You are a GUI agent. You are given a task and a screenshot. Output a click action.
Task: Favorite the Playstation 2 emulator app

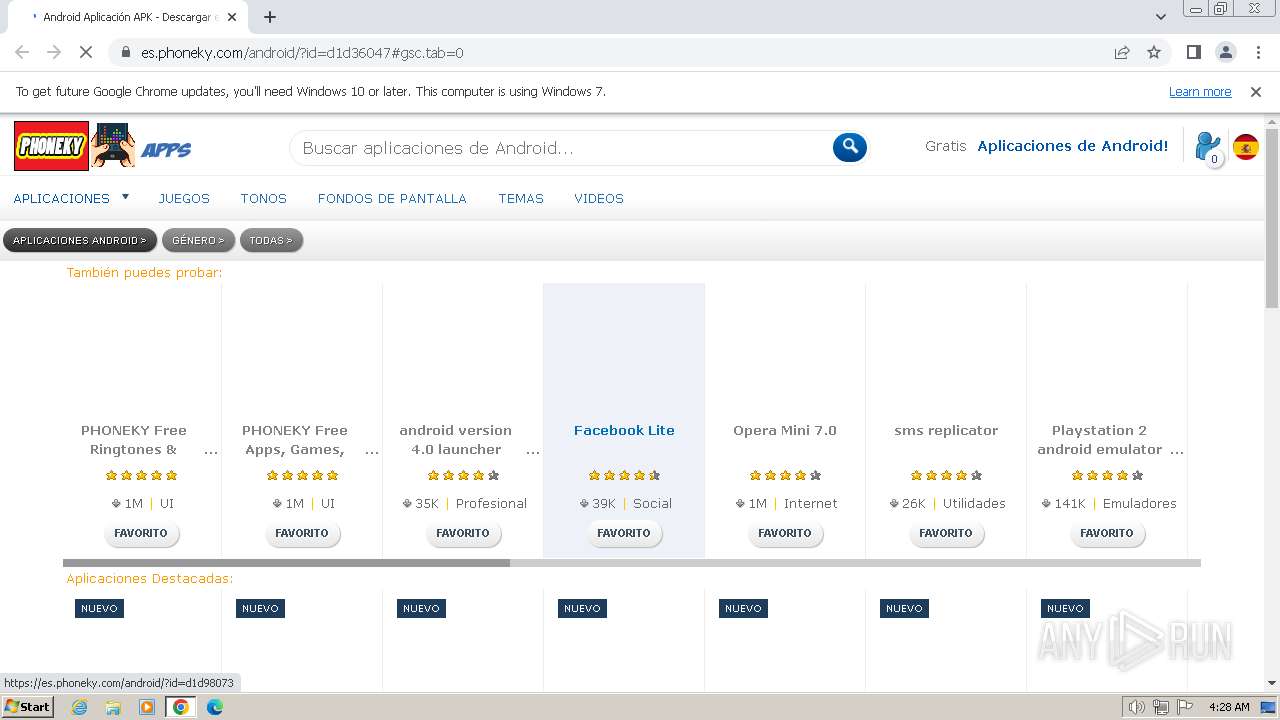point(1107,533)
